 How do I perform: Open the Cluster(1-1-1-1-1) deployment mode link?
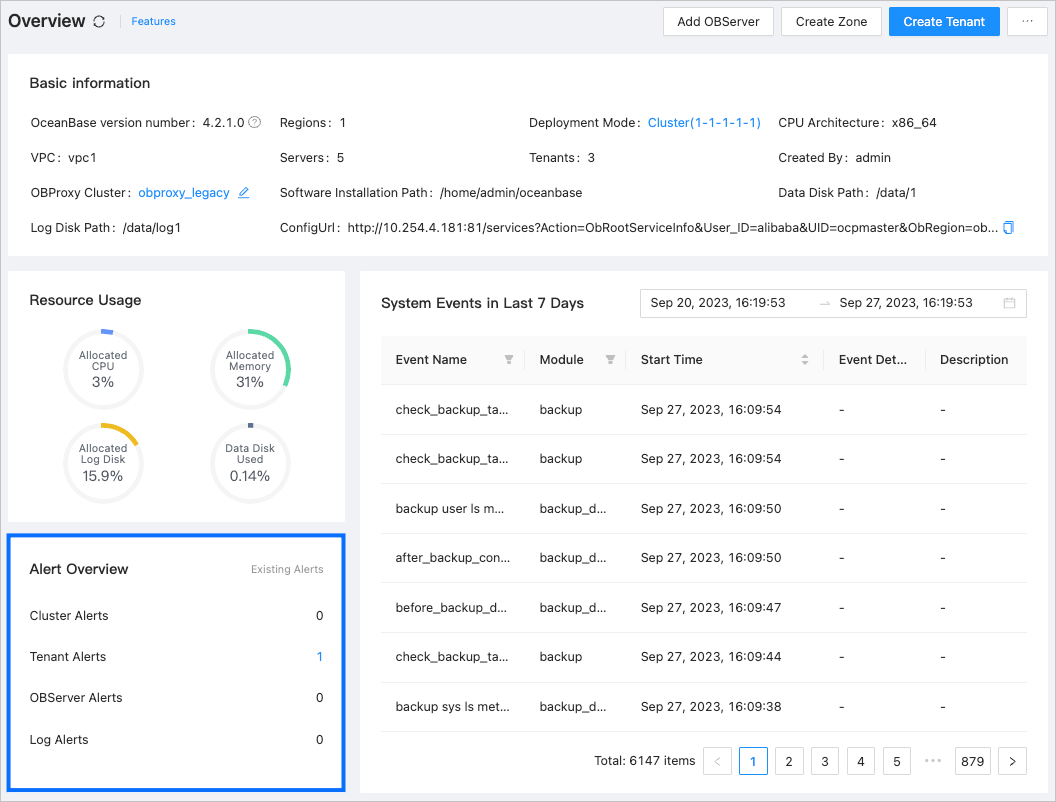click(x=704, y=123)
